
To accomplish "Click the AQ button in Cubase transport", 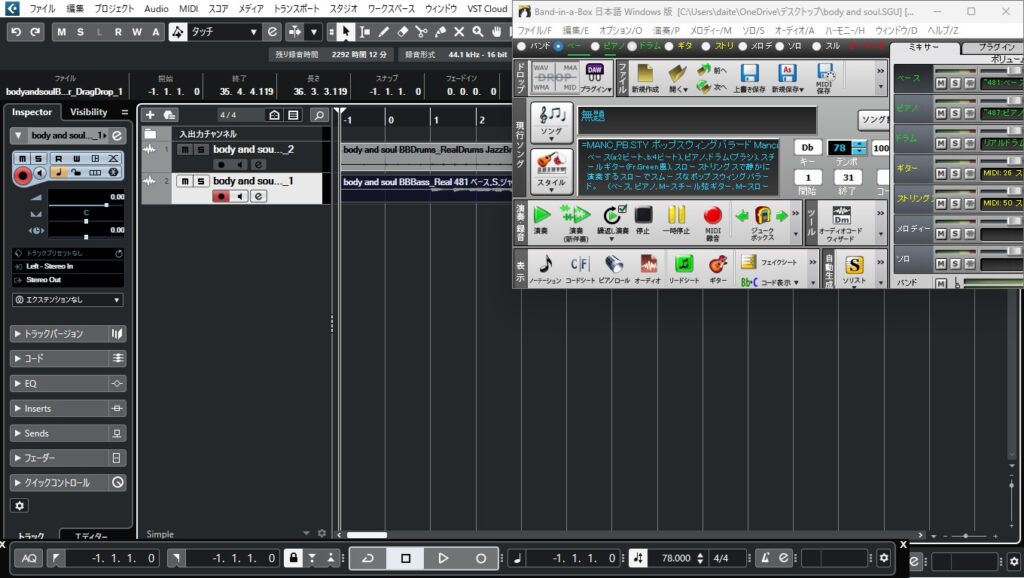I will pos(29,558).
